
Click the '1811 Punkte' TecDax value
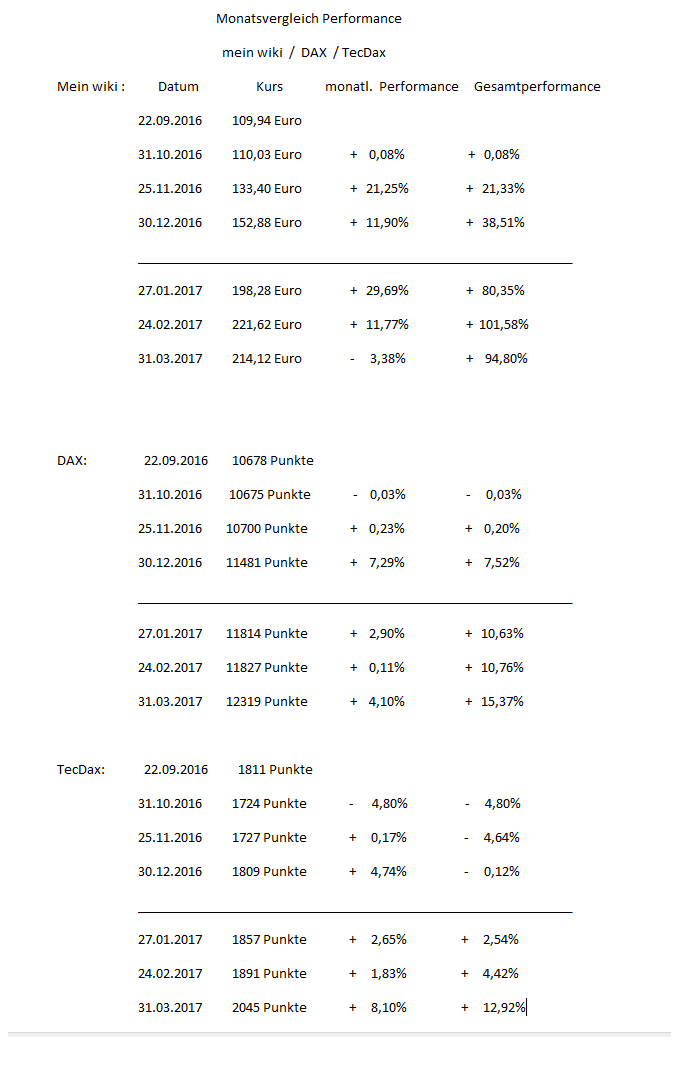(275, 770)
